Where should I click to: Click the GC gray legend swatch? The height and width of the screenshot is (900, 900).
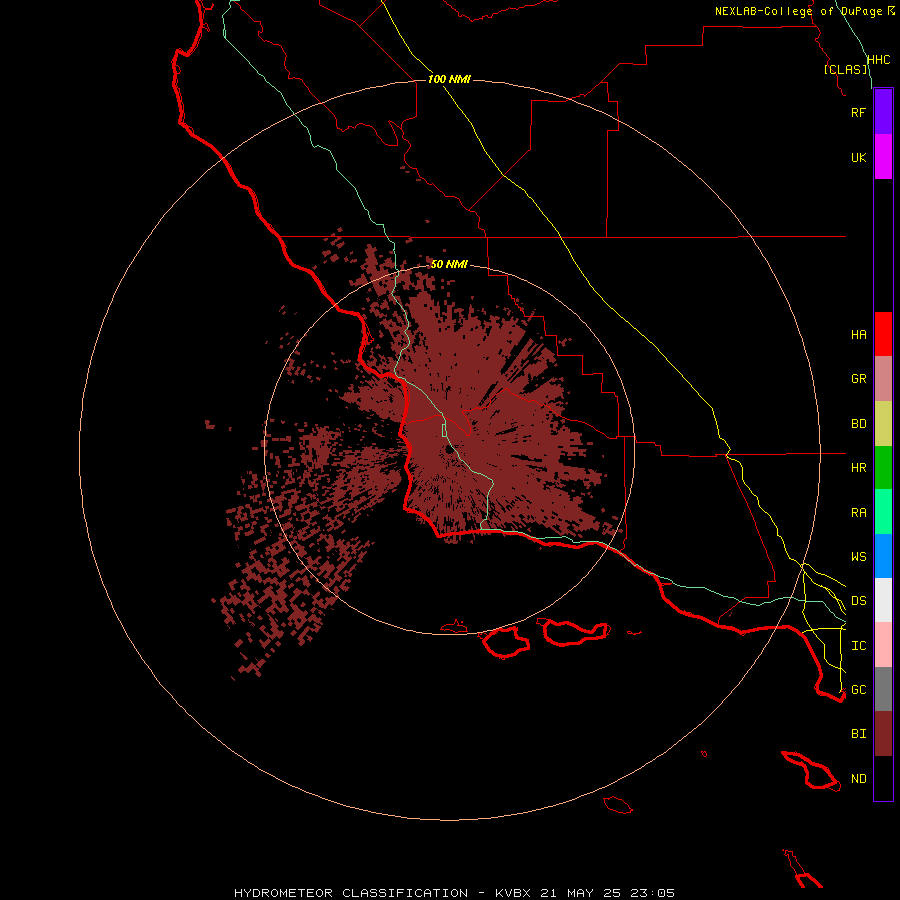pos(883,689)
